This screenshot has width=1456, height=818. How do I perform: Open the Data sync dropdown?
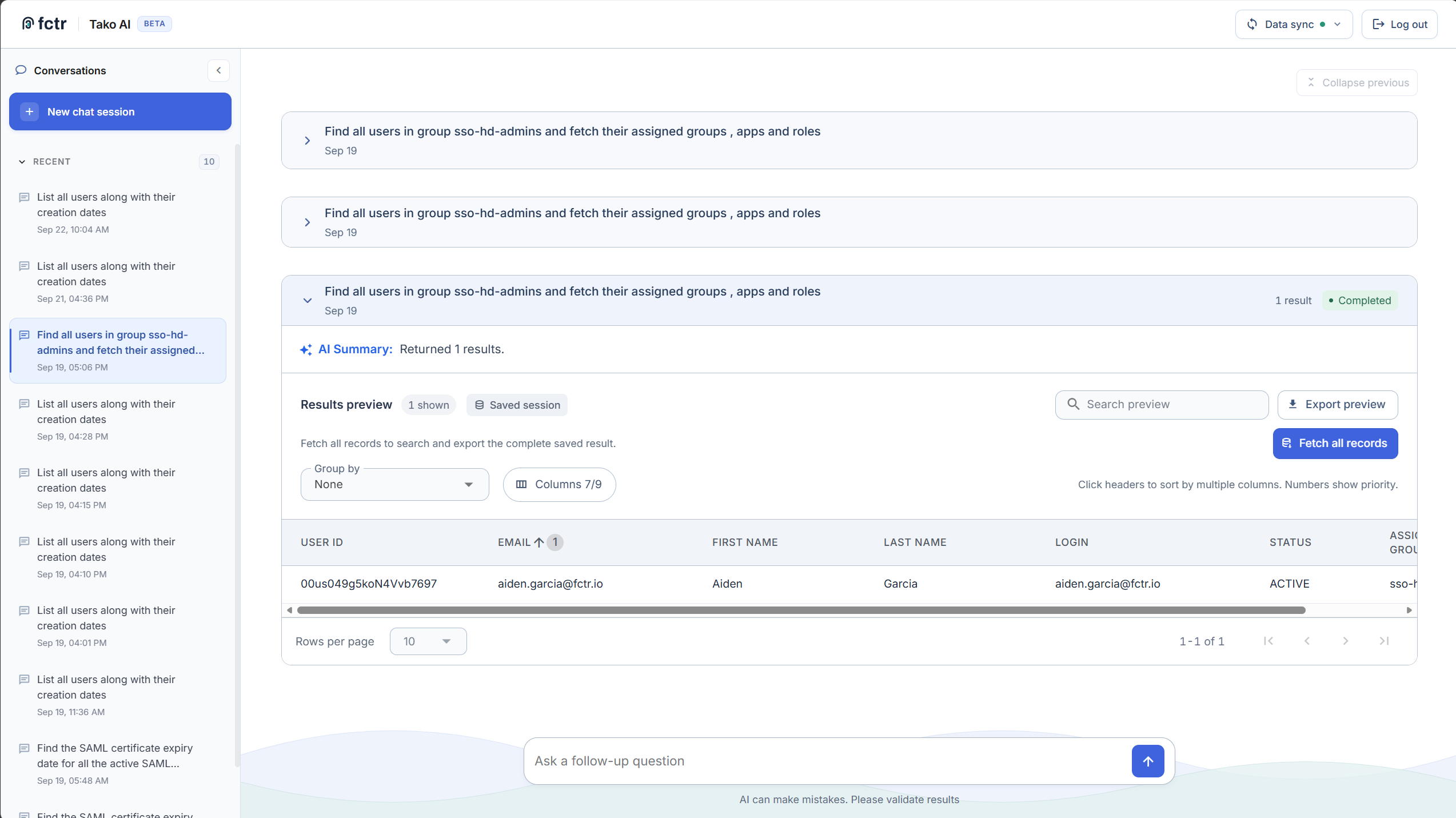[x=1294, y=24]
